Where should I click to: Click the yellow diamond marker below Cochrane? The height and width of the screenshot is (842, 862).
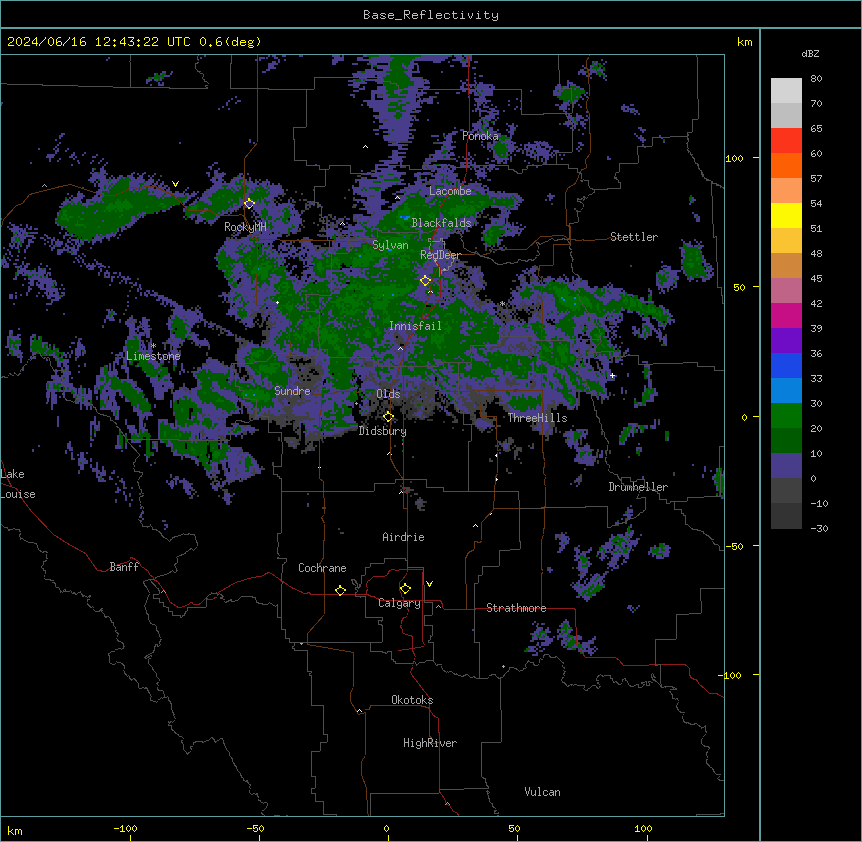(340, 590)
